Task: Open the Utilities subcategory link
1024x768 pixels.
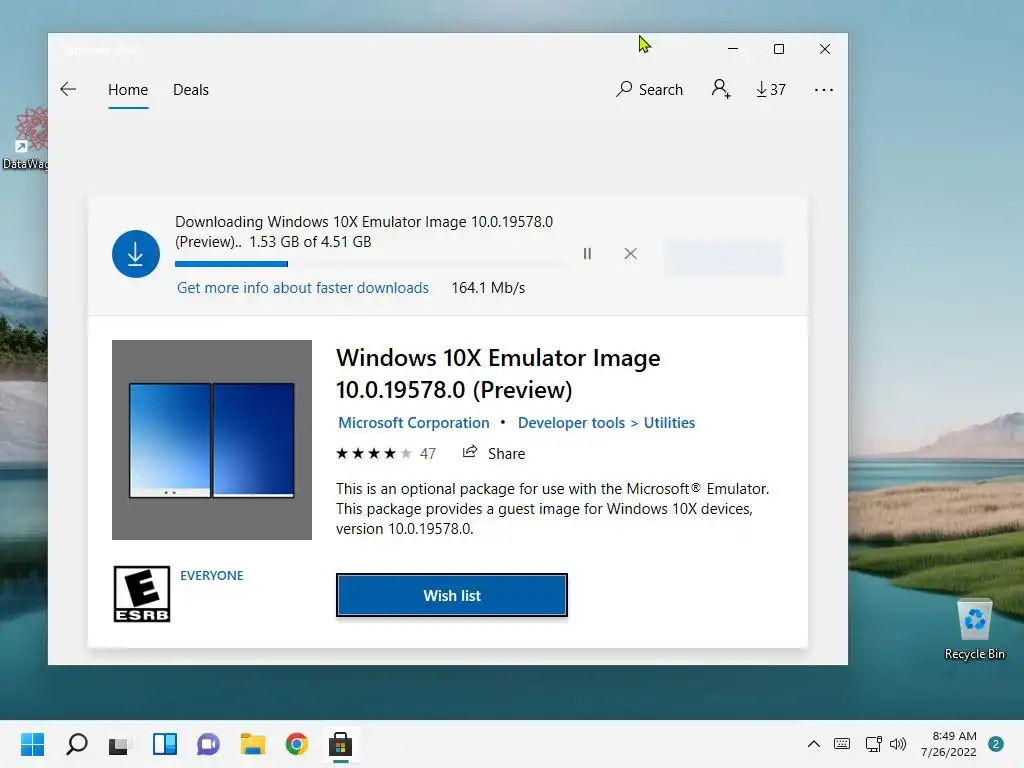Action: pos(669,423)
